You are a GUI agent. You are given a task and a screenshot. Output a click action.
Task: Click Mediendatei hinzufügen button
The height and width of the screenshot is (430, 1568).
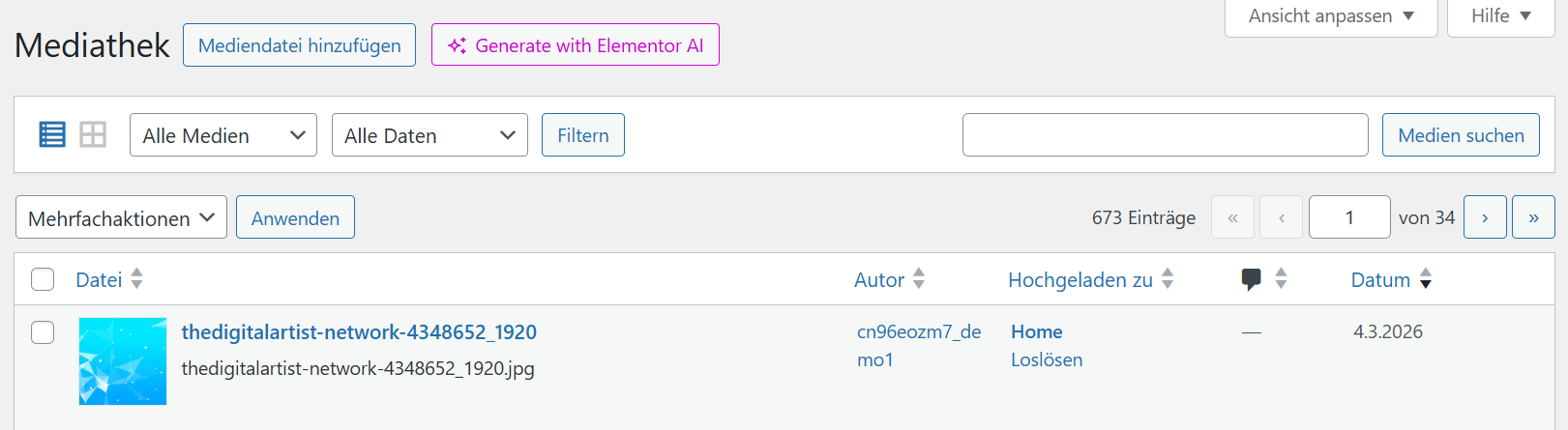(299, 45)
